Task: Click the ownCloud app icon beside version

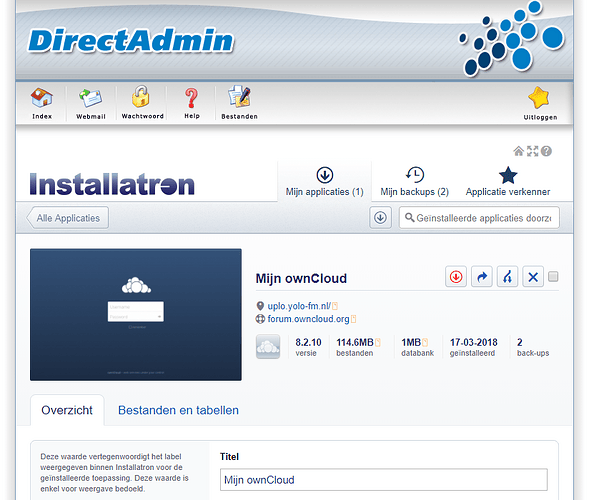Action: click(x=268, y=346)
